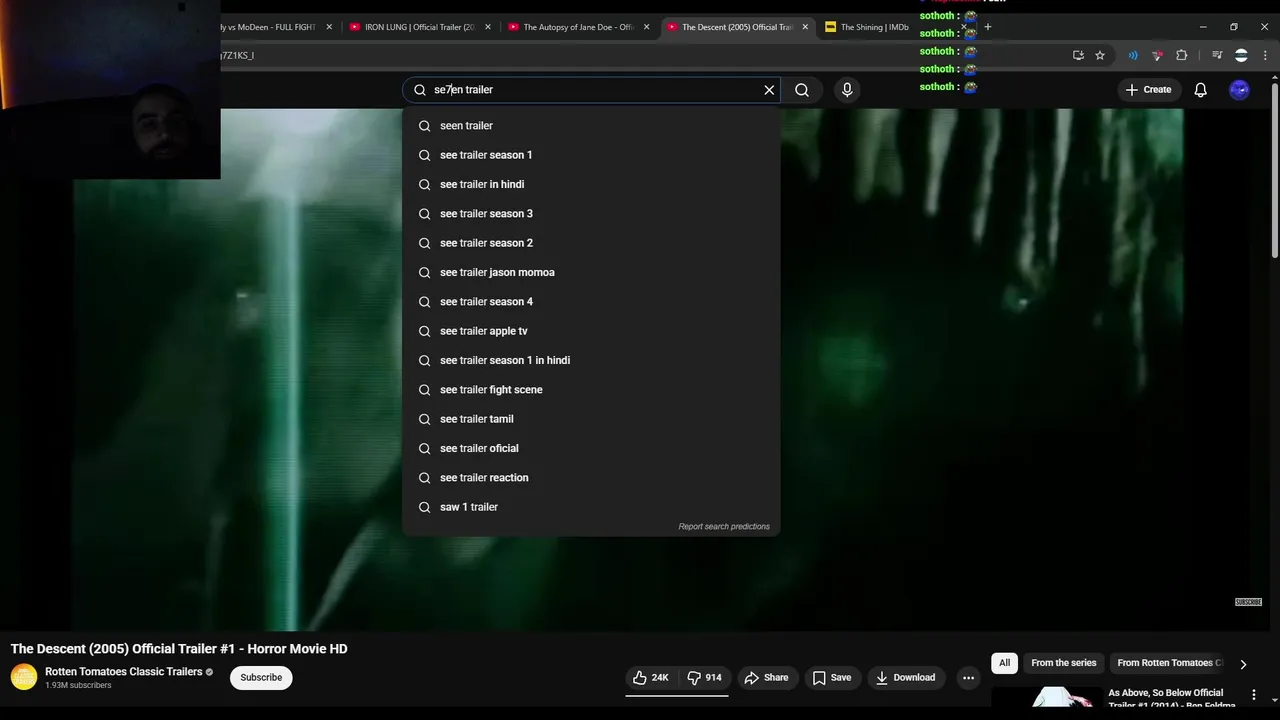The image size is (1280, 720).
Task: Click in the 'se7en trailer' search field
Action: (x=590, y=90)
